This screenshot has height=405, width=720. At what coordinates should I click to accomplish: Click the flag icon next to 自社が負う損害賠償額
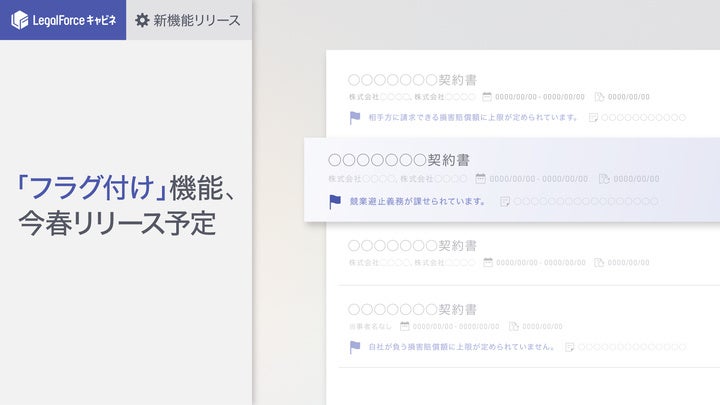[x=355, y=347]
